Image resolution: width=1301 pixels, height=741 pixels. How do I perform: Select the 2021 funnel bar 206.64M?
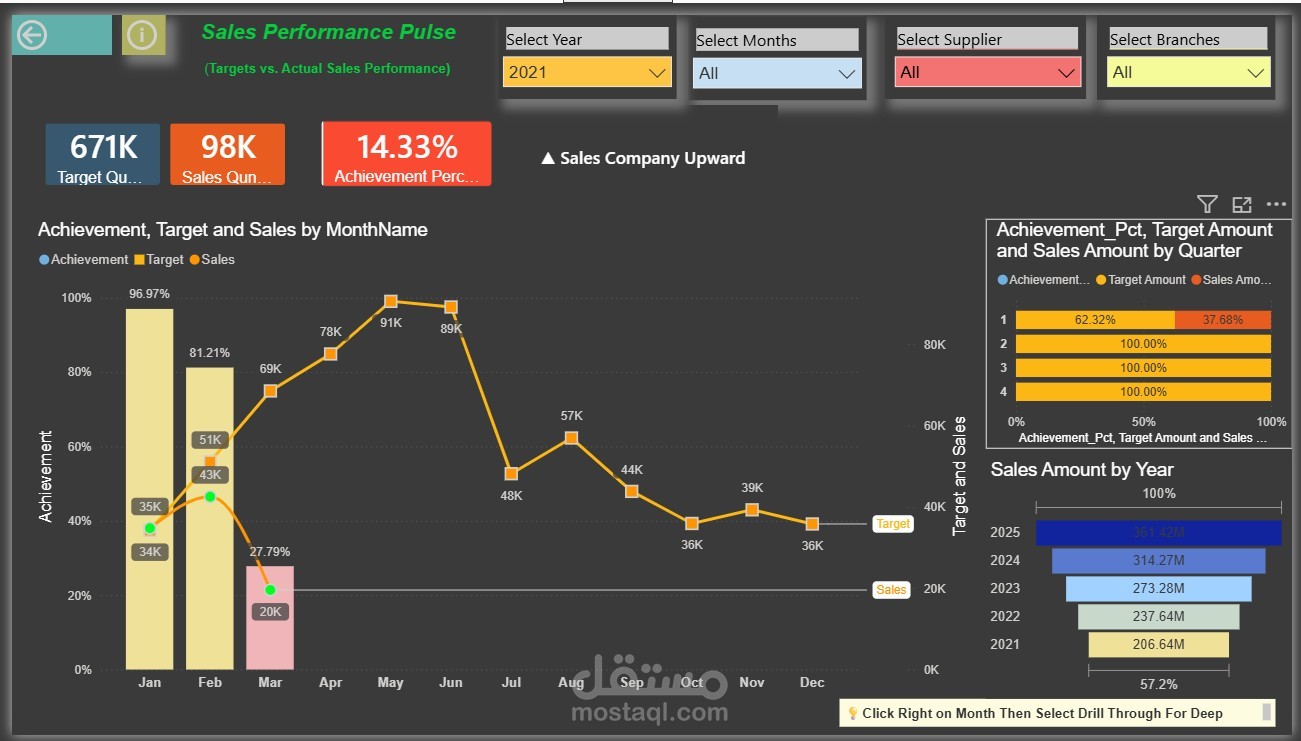coord(1159,645)
